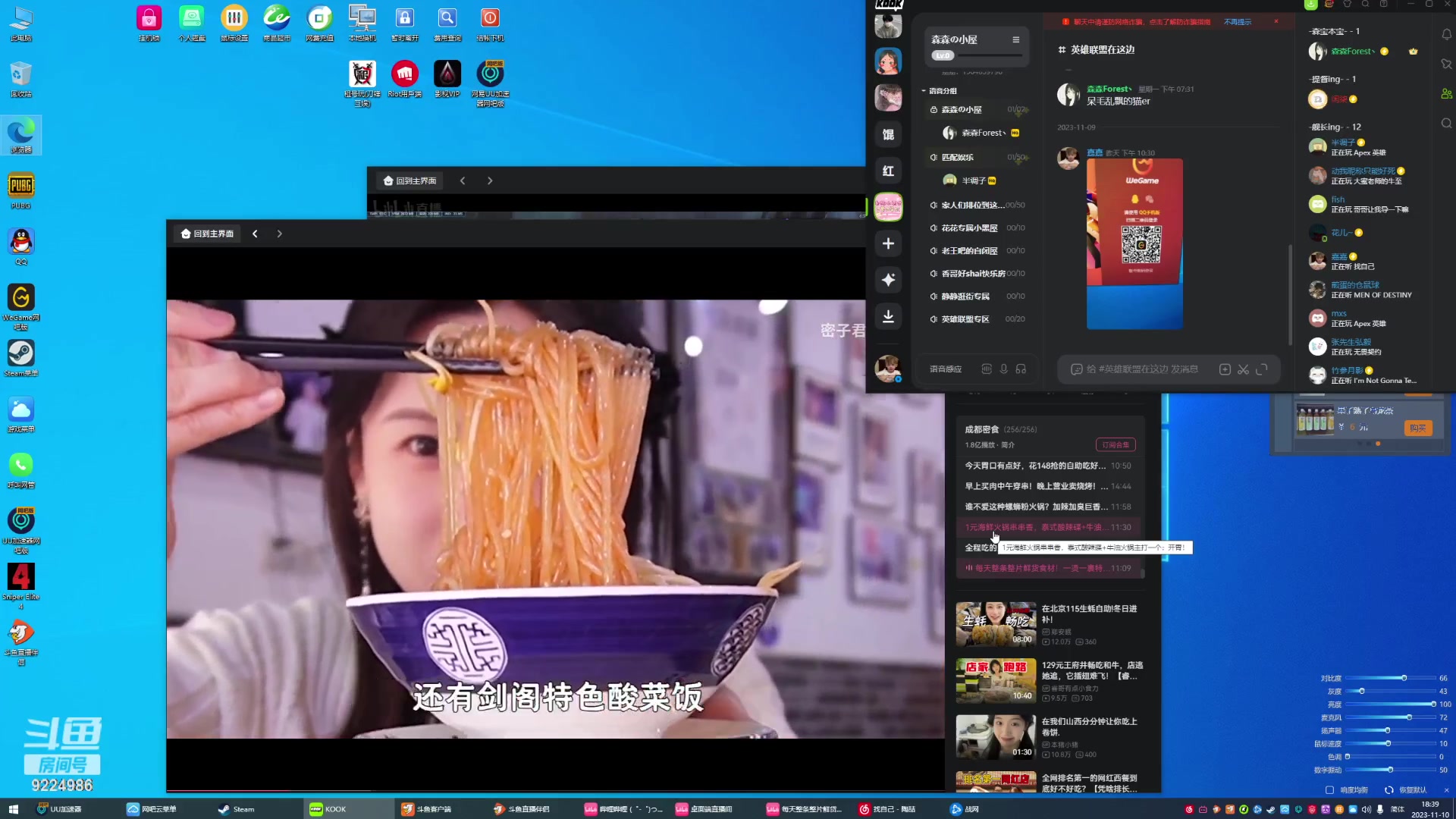The height and width of the screenshot is (819, 1456).
Task: Toggle KOOK headphone deafen icon
Action: (1021, 369)
